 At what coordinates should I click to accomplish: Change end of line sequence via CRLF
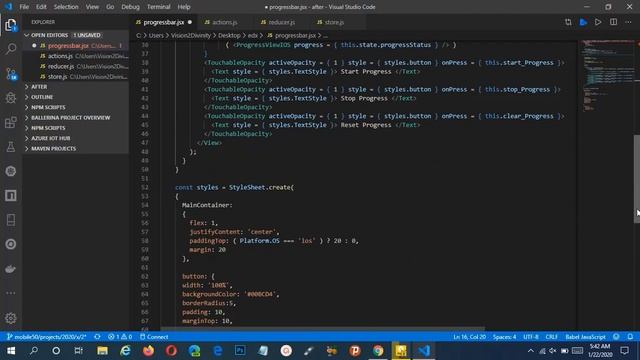tap(551, 337)
